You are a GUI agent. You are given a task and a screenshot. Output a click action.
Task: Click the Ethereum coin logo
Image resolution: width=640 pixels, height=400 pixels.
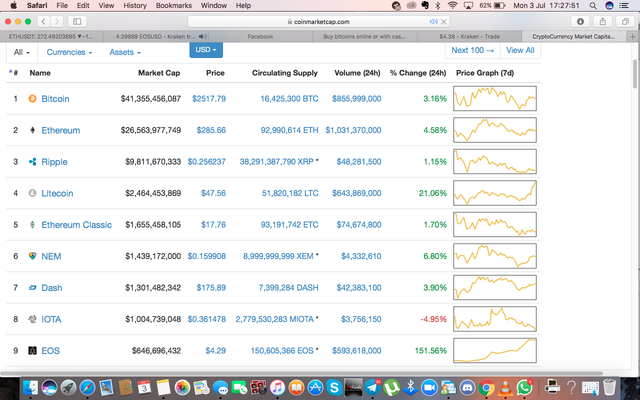[32, 130]
